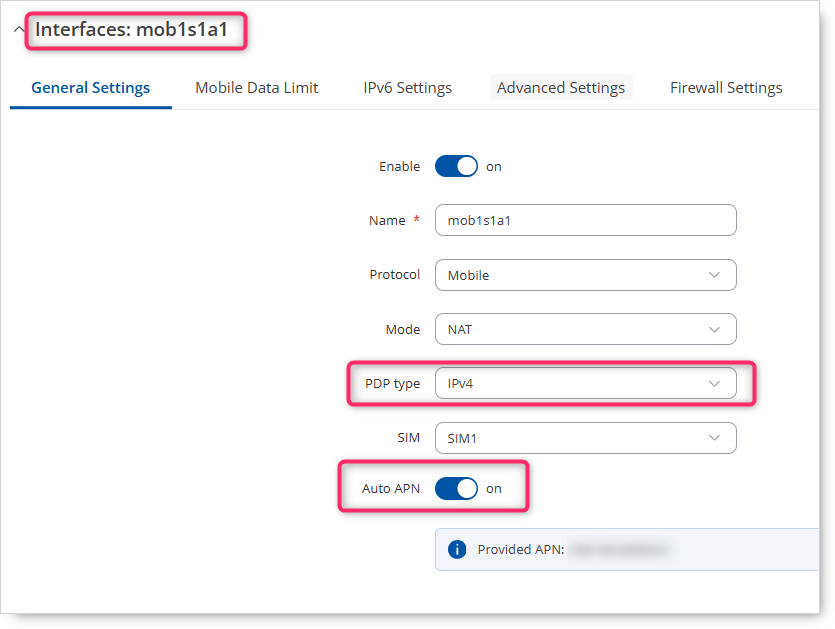This screenshot has width=835, height=629.
Task: Toggle the Enable switch off
Action: (456, 167)
